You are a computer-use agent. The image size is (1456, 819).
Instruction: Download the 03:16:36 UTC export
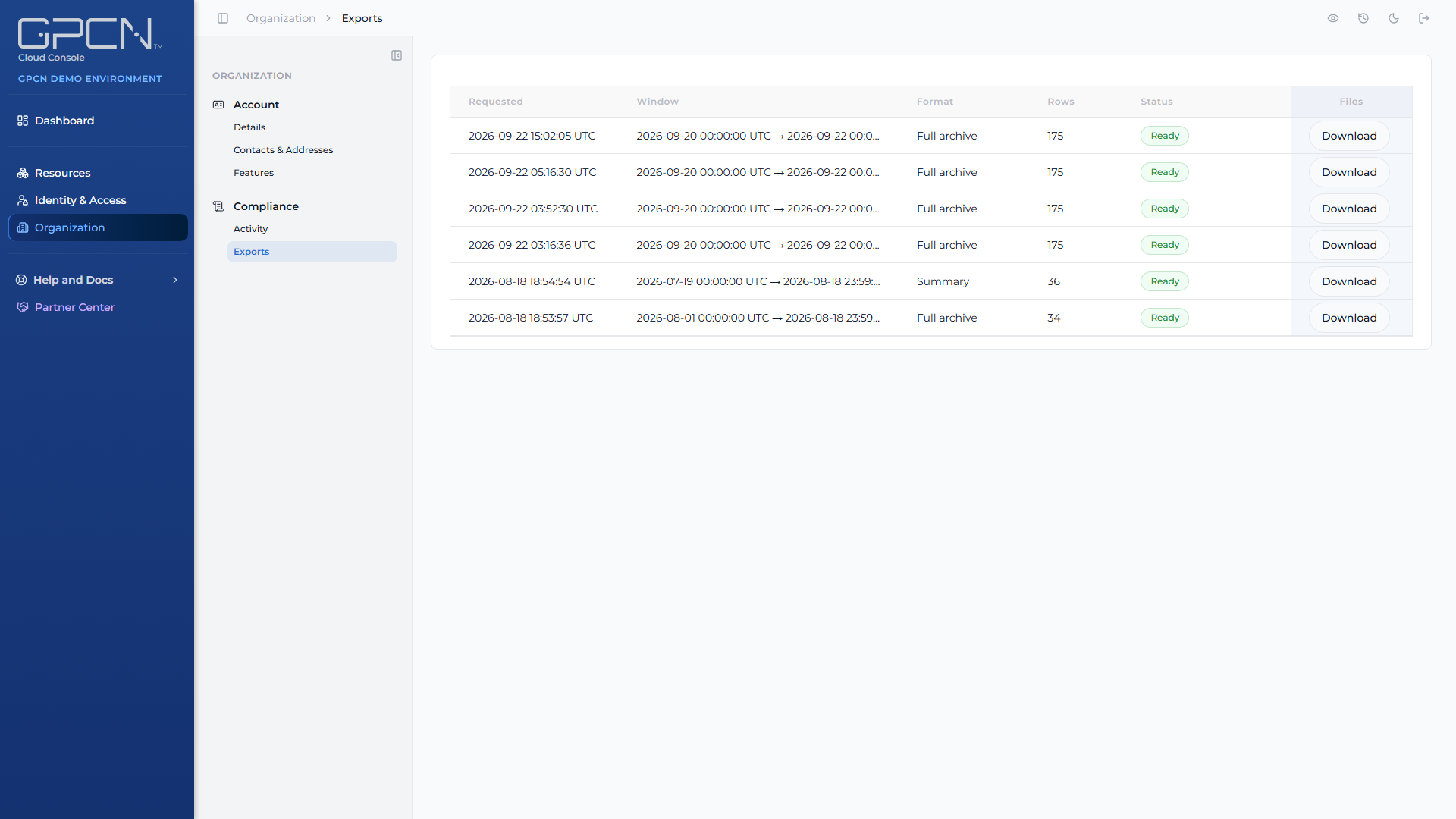pyautogui.click(x=1349, y=245)
